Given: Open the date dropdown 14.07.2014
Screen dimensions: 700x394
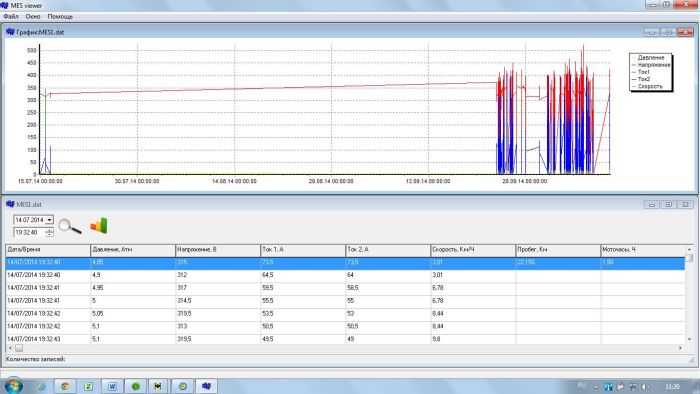Looking at the screenshot, I should [50, 220].
